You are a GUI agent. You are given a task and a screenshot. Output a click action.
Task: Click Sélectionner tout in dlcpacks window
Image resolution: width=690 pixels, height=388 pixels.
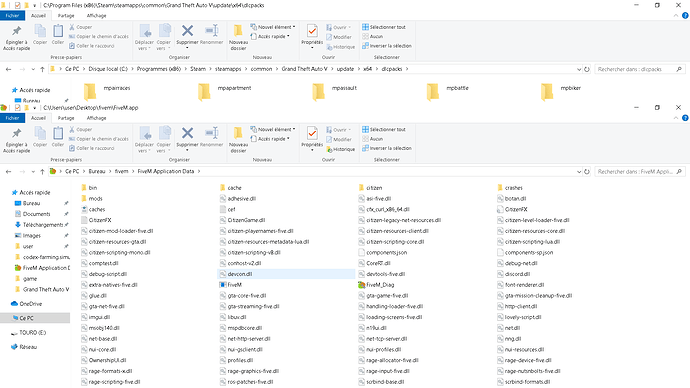coord(384,27)
